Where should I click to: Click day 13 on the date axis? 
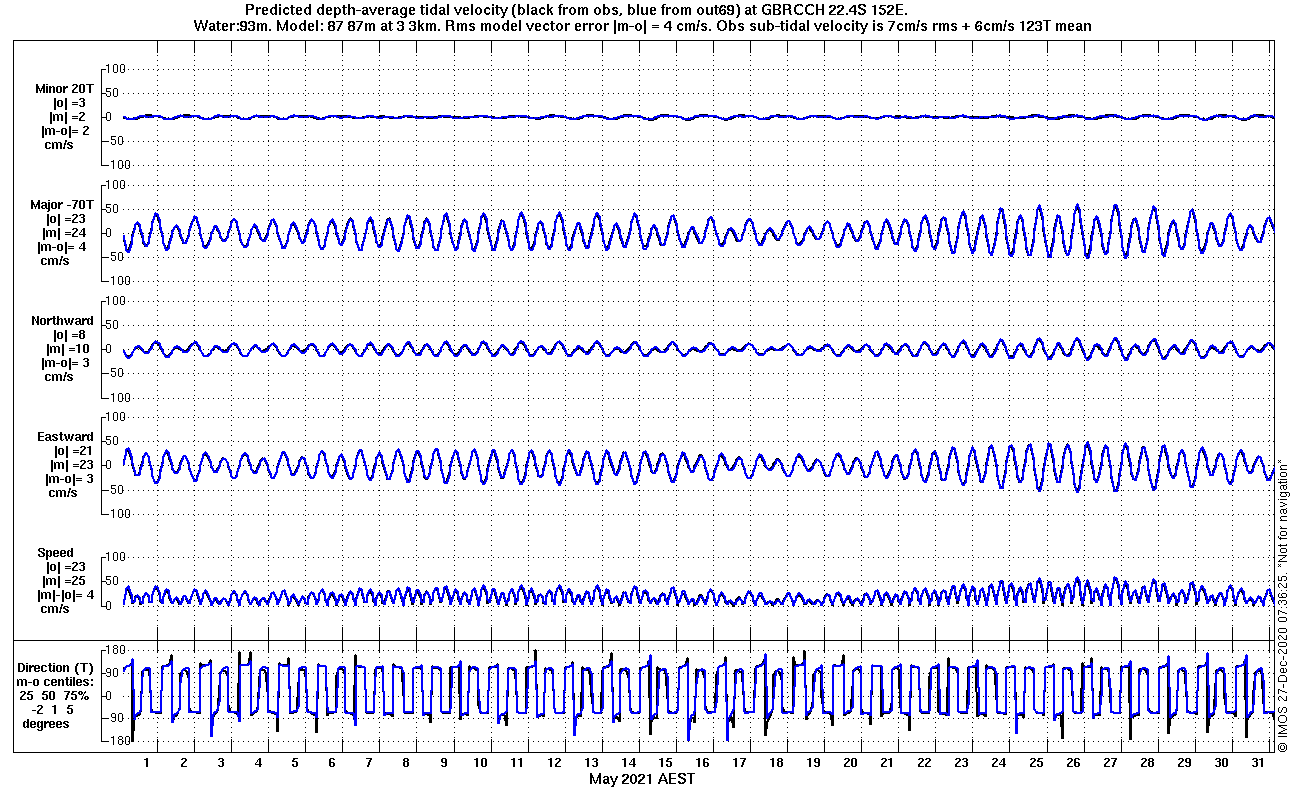pyautogui.click(x=591, y=763)
